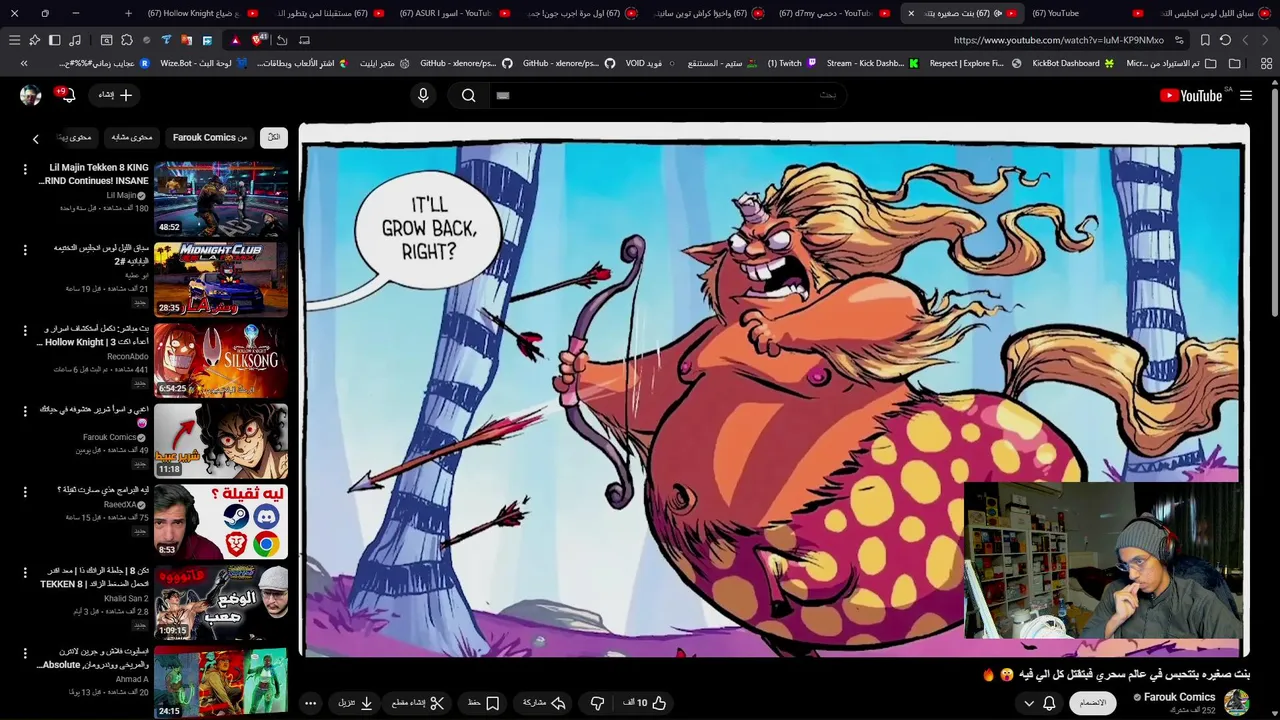The width and height of the screenshot is (1280, 720).
Task: Dislike the current video
Action: point(597,703)
